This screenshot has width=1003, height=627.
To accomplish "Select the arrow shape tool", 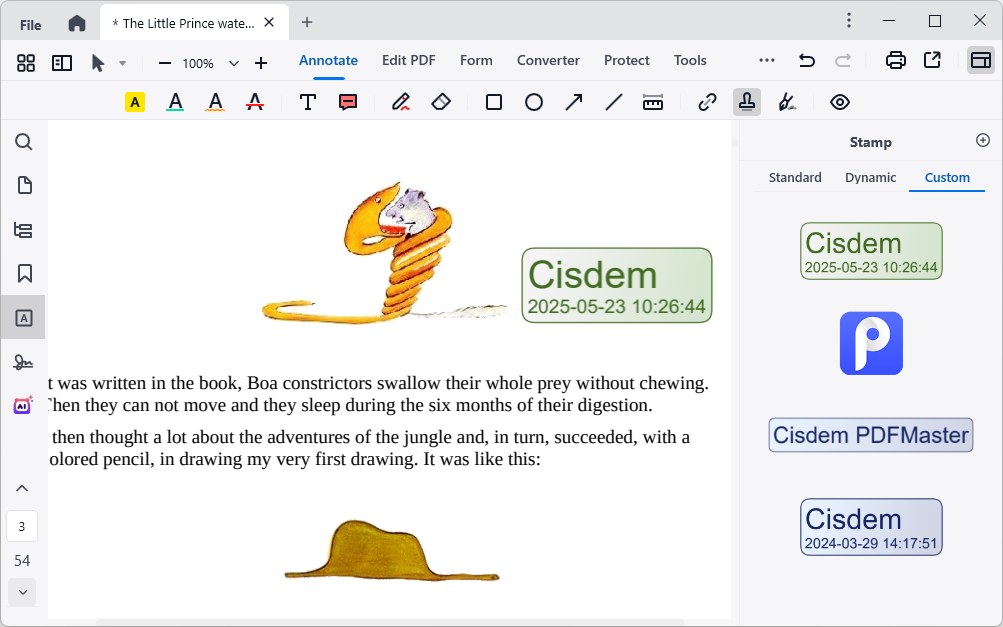I will 573,101.
